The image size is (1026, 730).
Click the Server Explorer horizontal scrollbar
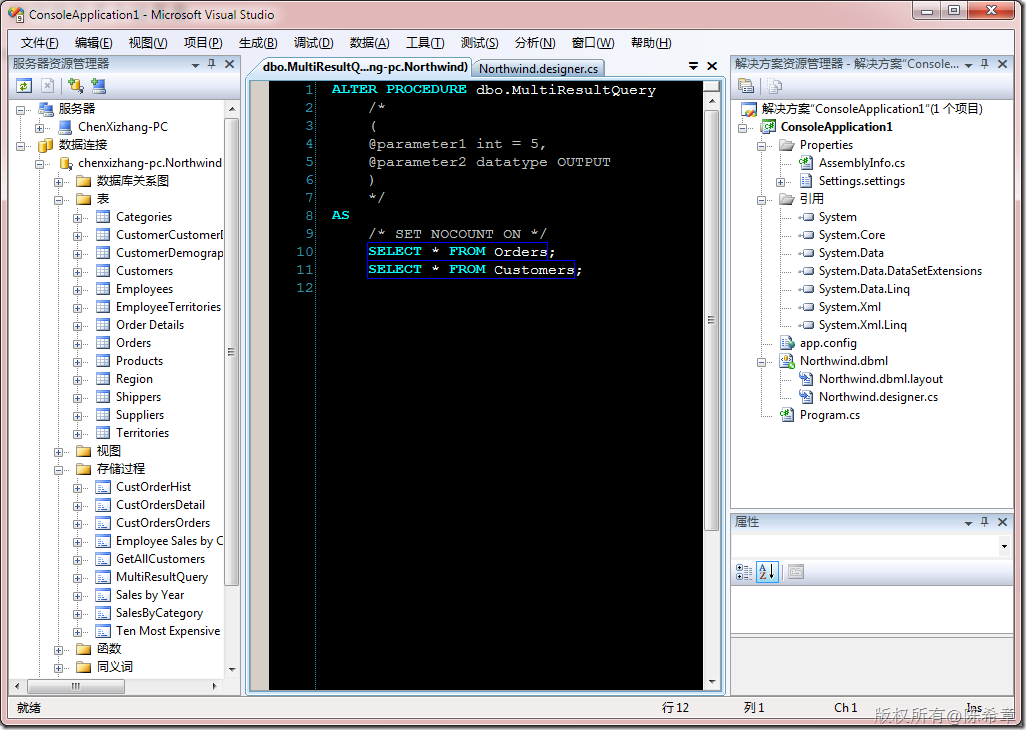tap(76, 686)
